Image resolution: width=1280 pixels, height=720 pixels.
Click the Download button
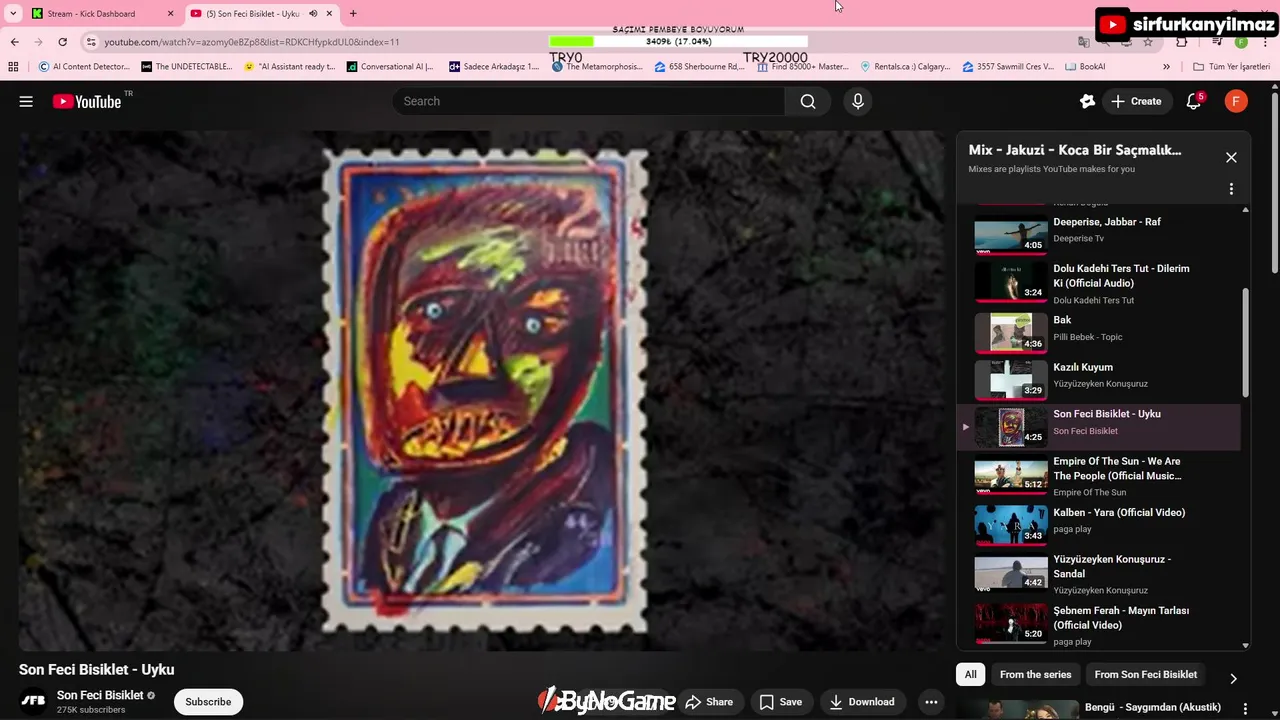[x=862, y=702]
